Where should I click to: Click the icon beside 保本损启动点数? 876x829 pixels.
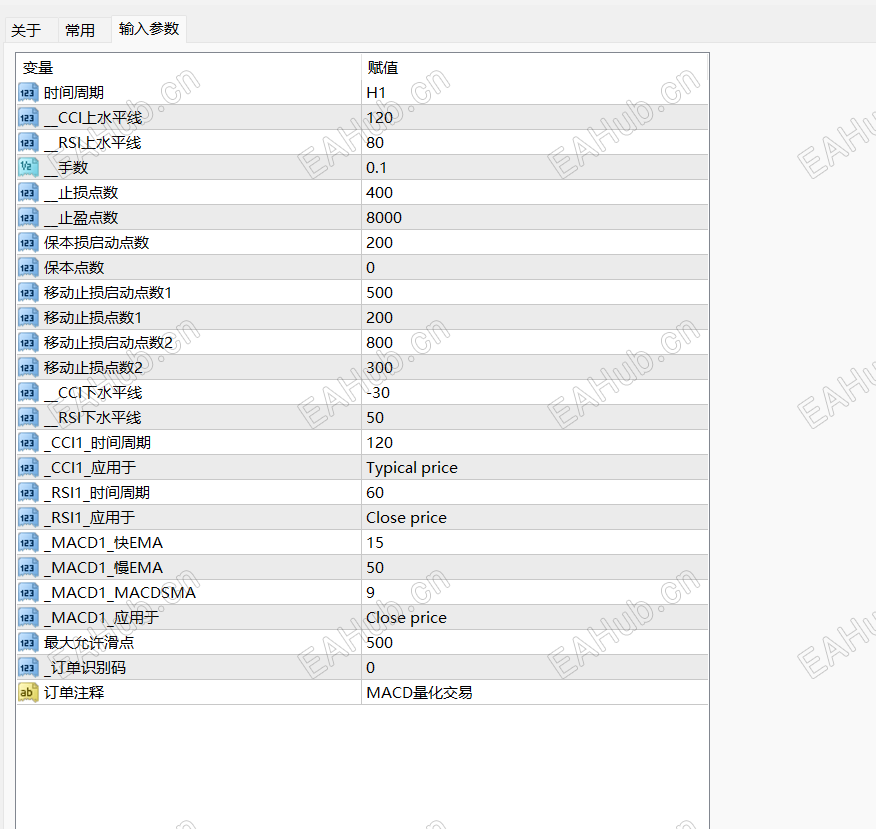pos(28,243)
